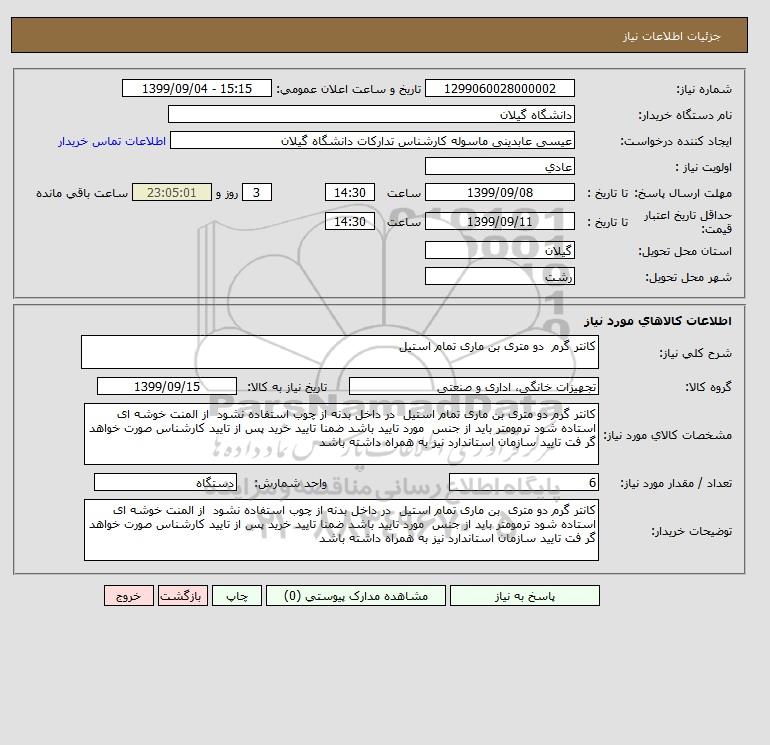Click label ایجاد کننده درخواست

[676, 141]
